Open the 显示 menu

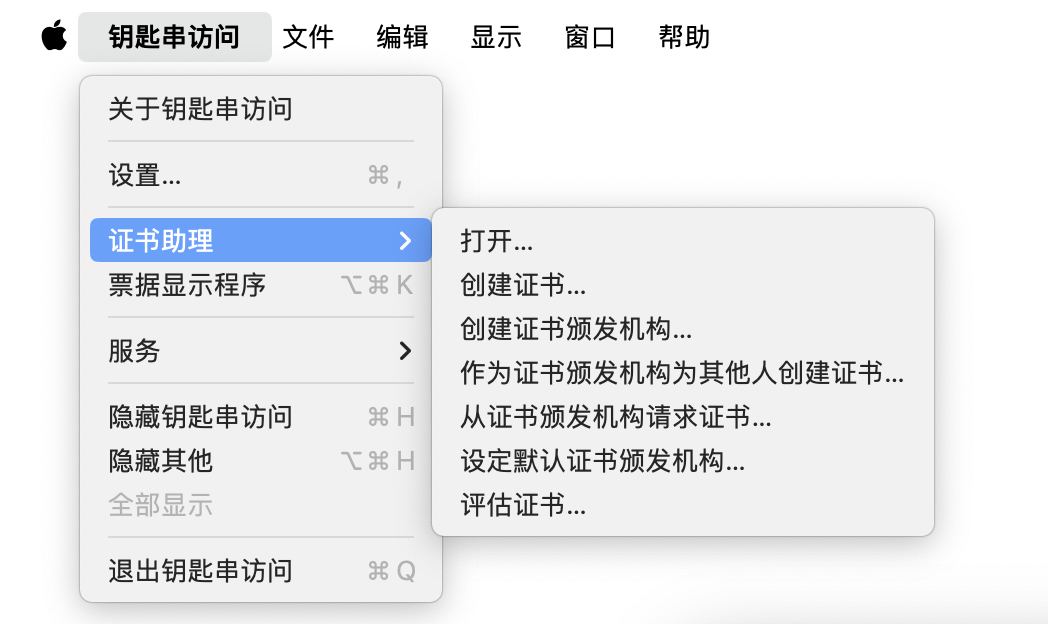tap(496, 36)
